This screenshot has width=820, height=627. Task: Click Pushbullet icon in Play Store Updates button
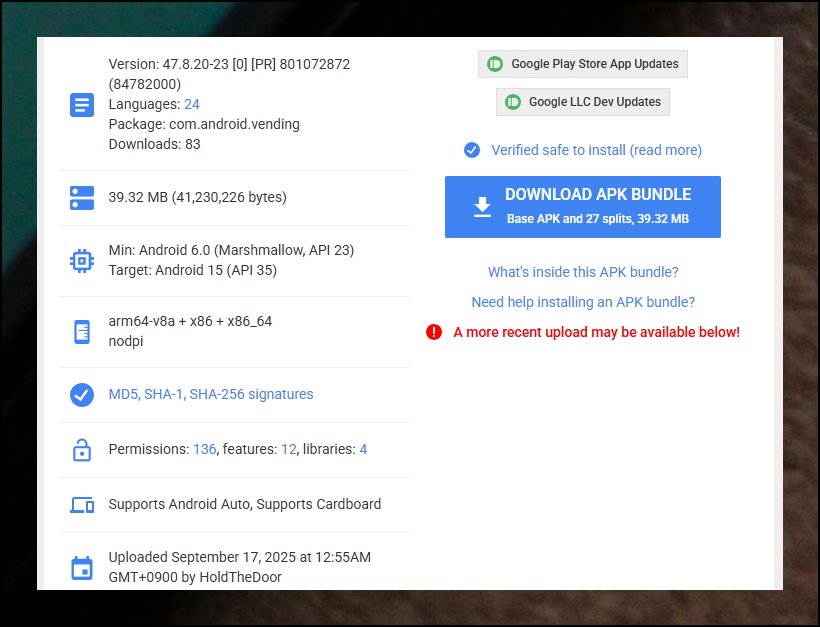[495, 64]
